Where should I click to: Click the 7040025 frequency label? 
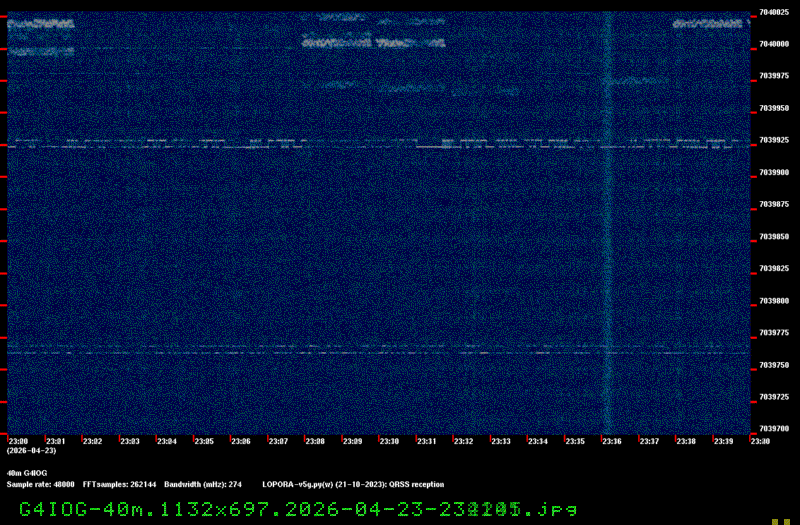point(773,12)
